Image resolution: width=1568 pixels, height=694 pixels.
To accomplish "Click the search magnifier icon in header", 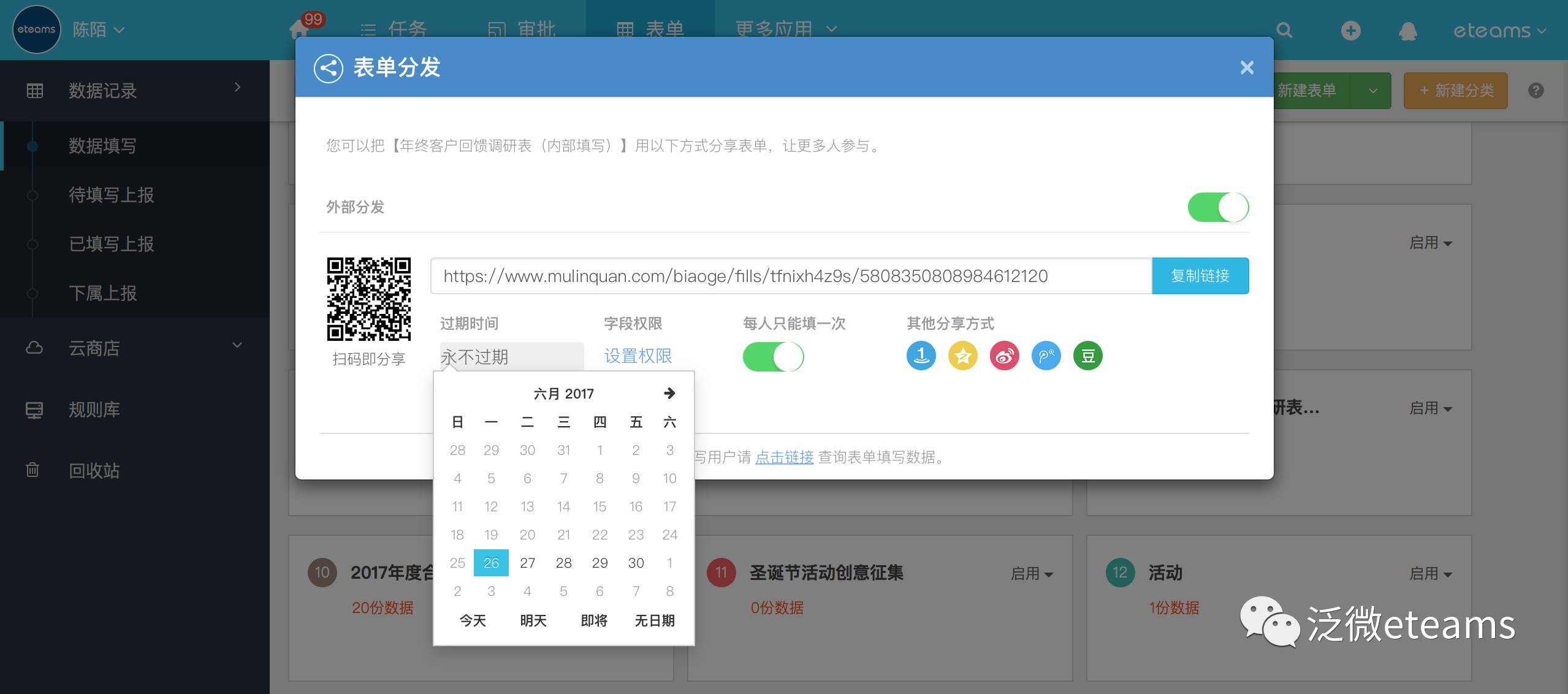I will (1284, 31).
